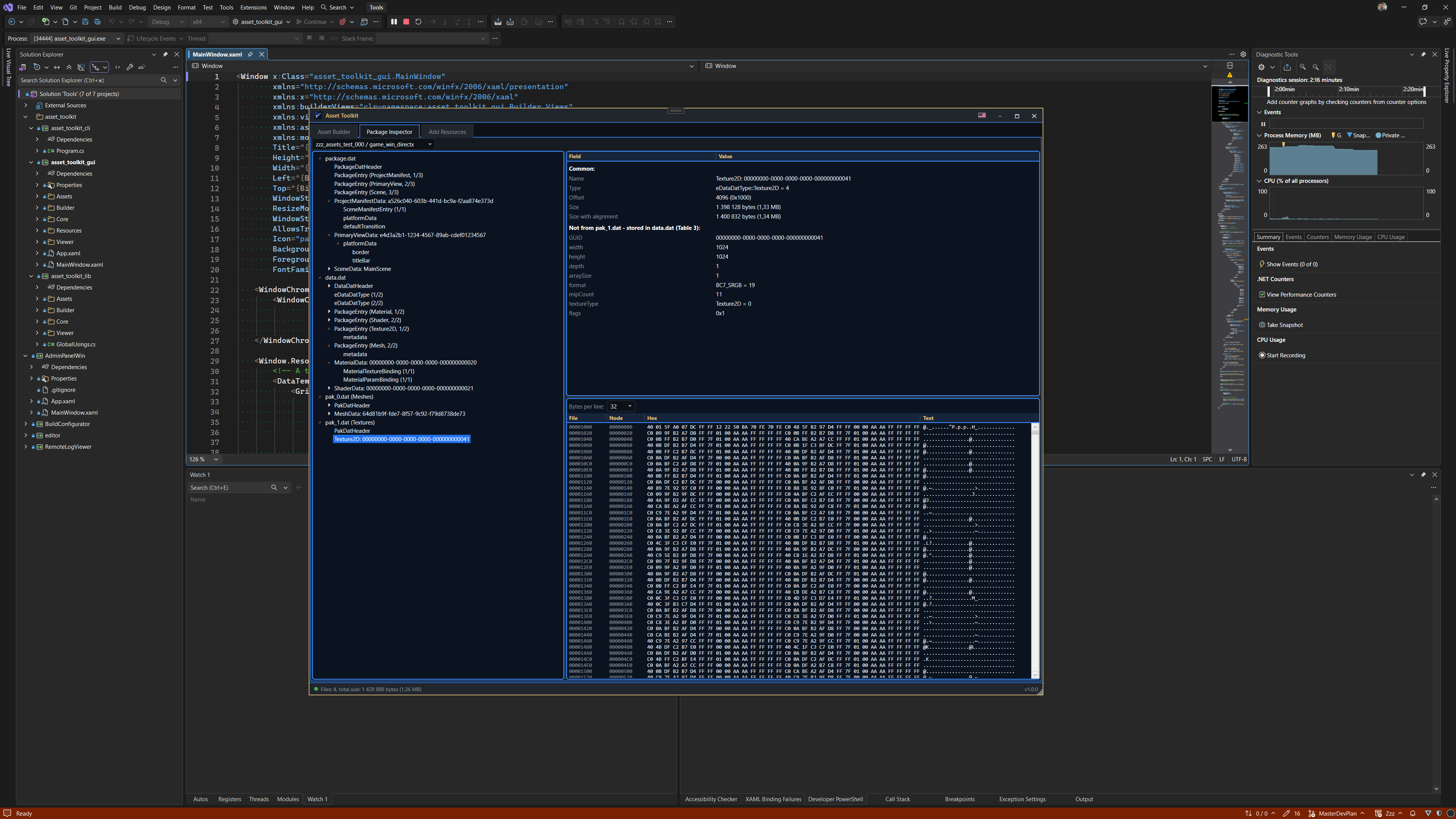This screenshot has width=1456, height=819.
Task: Open the Debug configuration dropdown
Action: coord(168,22)
